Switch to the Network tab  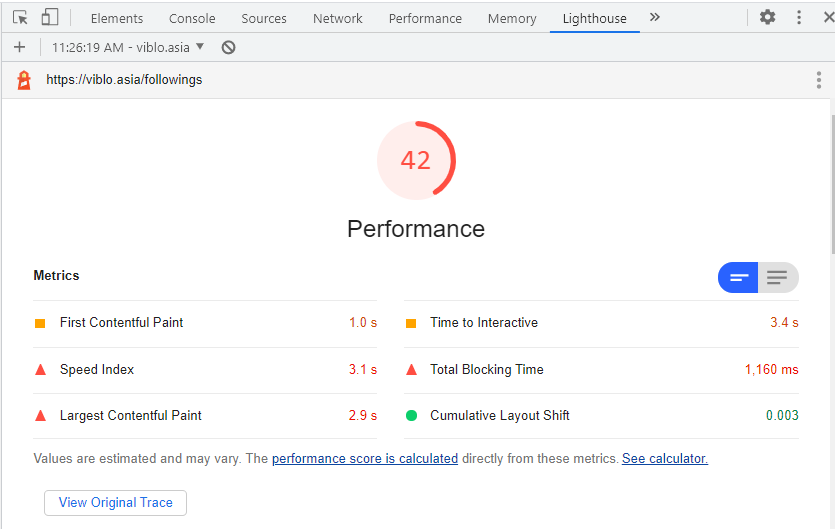(x=337, y=18)
